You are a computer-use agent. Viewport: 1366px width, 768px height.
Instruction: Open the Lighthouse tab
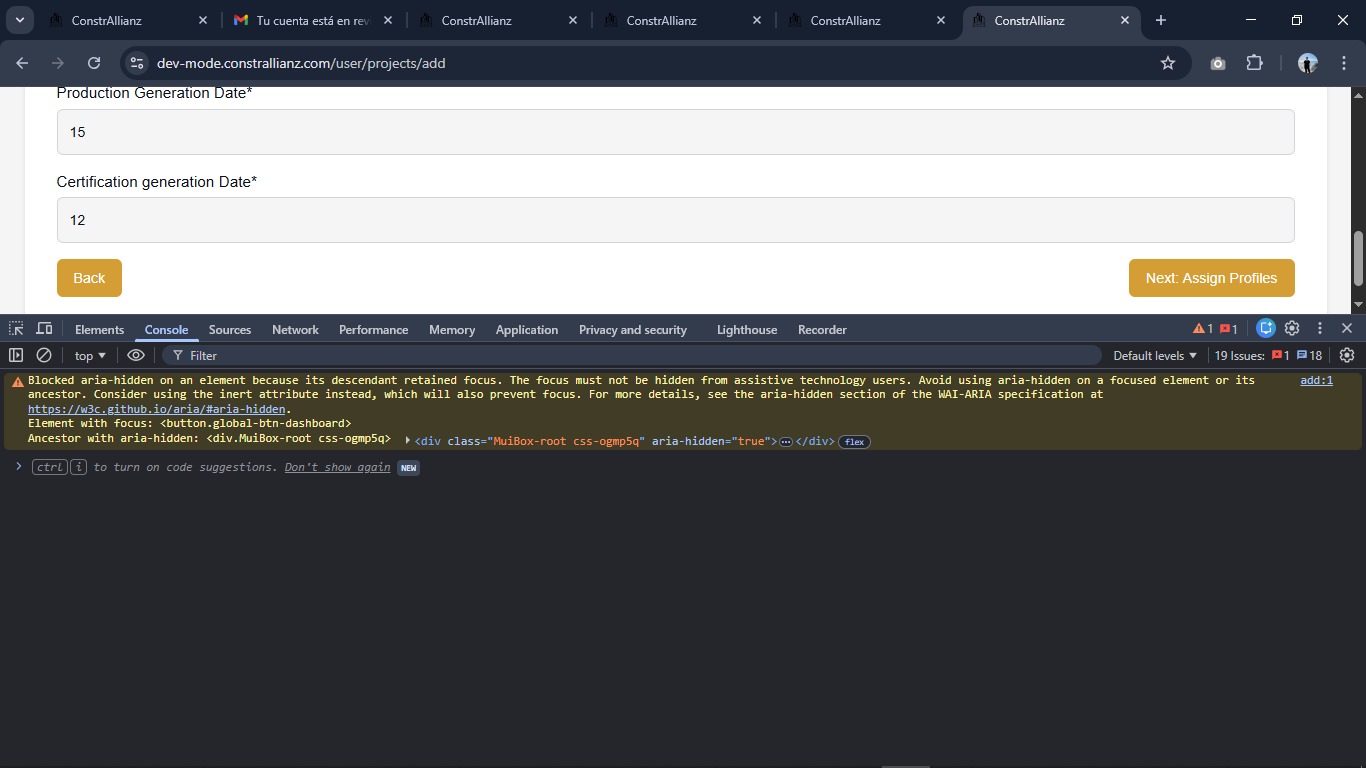(746, 330)
